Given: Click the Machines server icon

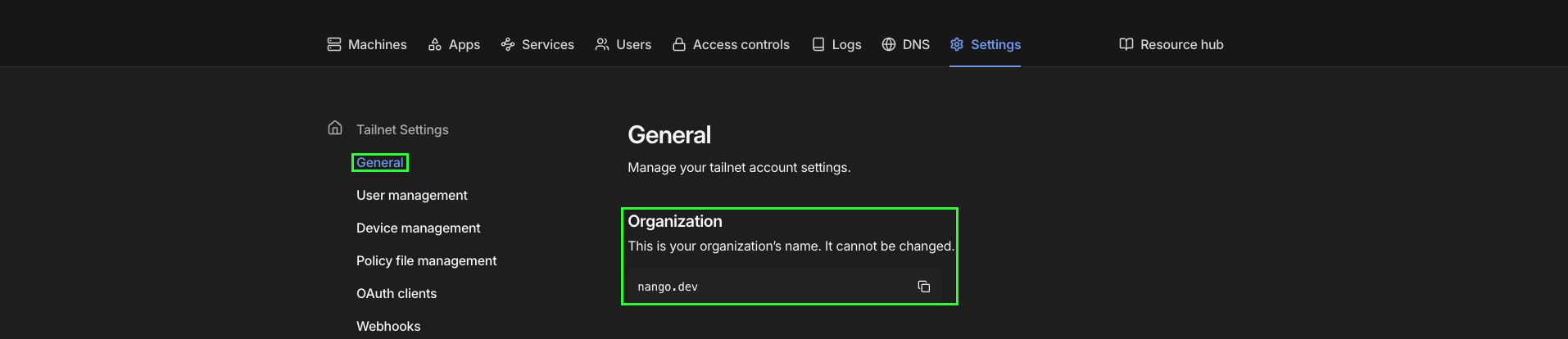Looking at the screenshot, I should pyautogui.click(x=334, y=44).
